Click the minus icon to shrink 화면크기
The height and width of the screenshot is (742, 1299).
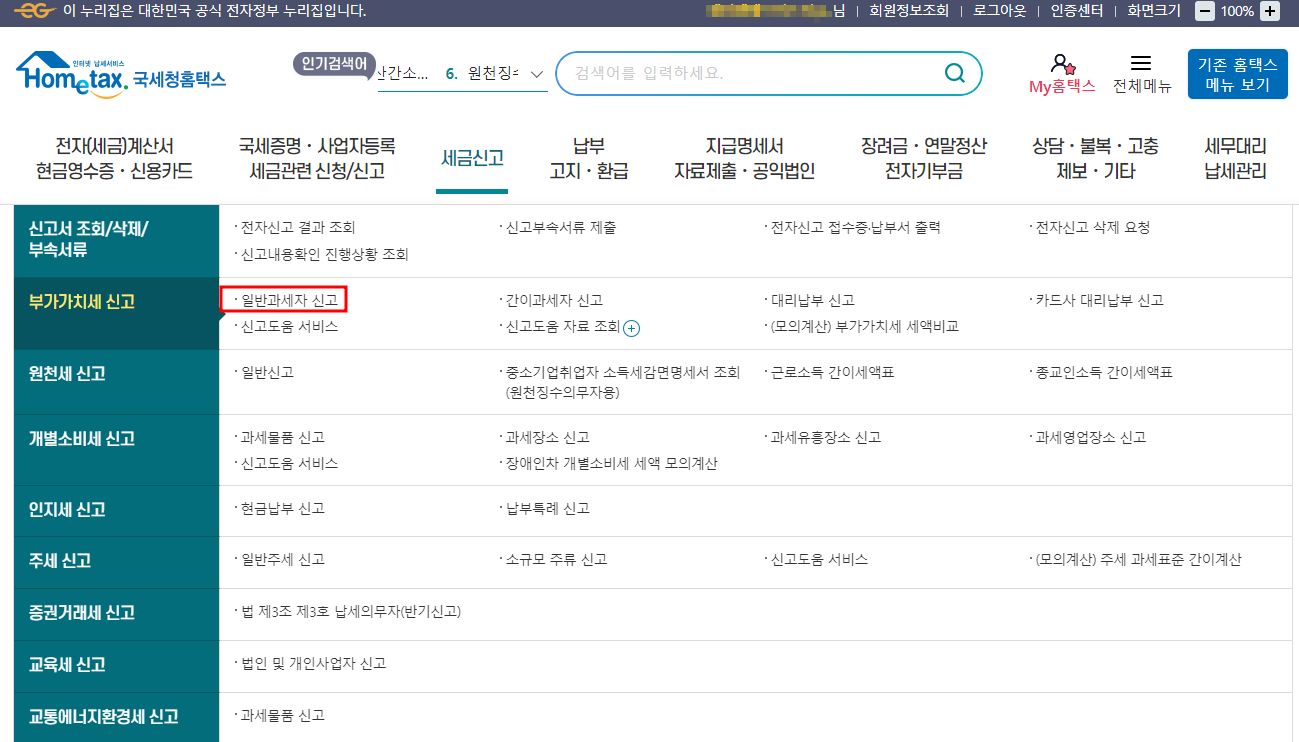[x=1206, y=12]
